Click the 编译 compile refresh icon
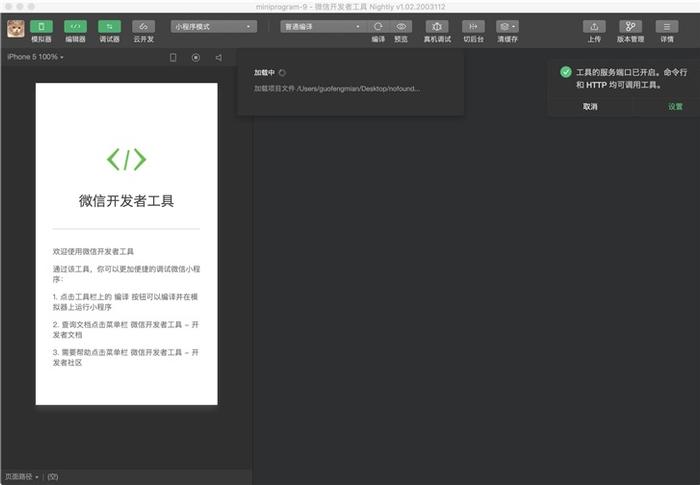Screen dimensions: 700x485 pyautogui.click(x=378, y=27)
